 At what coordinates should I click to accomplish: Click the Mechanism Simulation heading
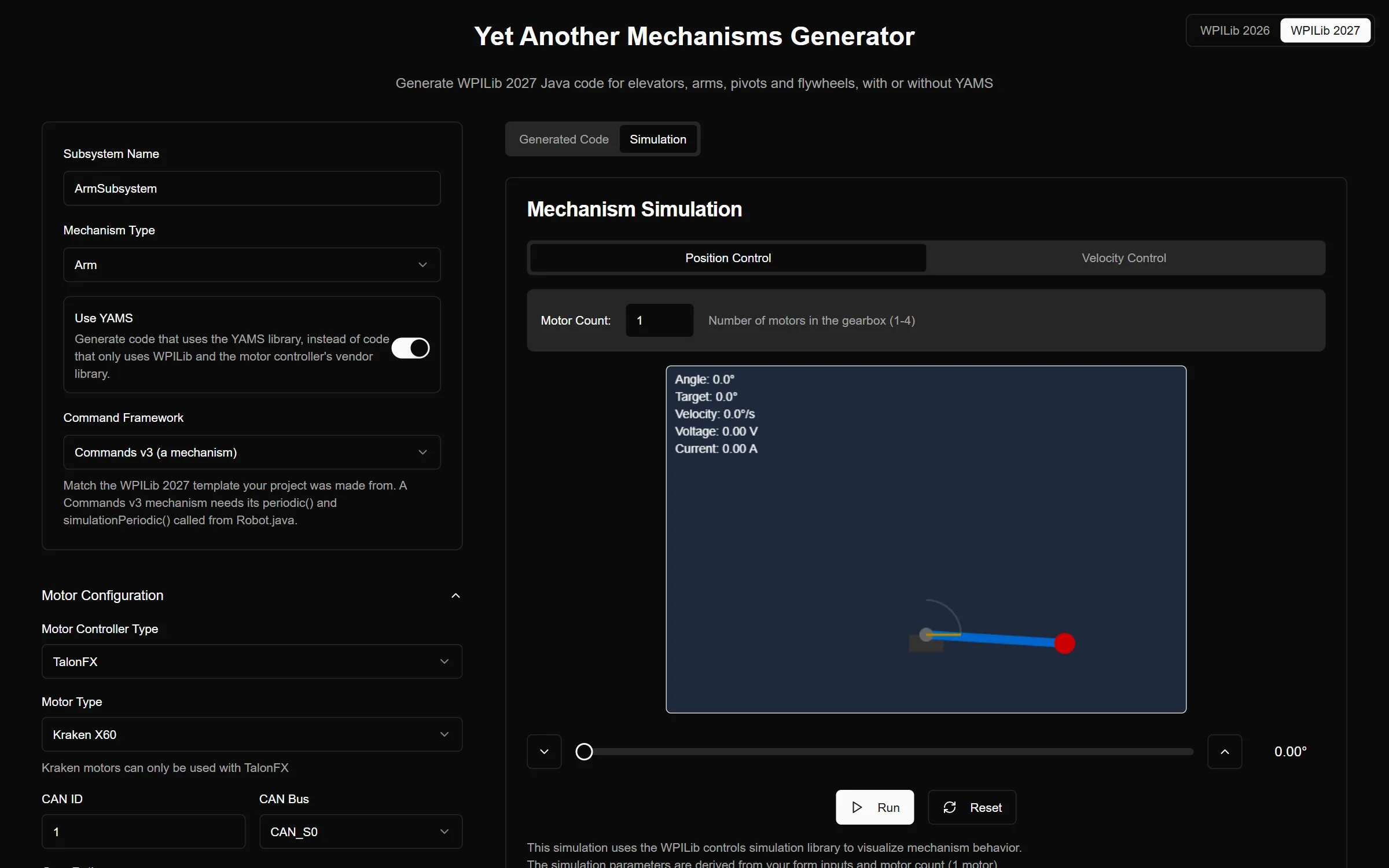634,209
